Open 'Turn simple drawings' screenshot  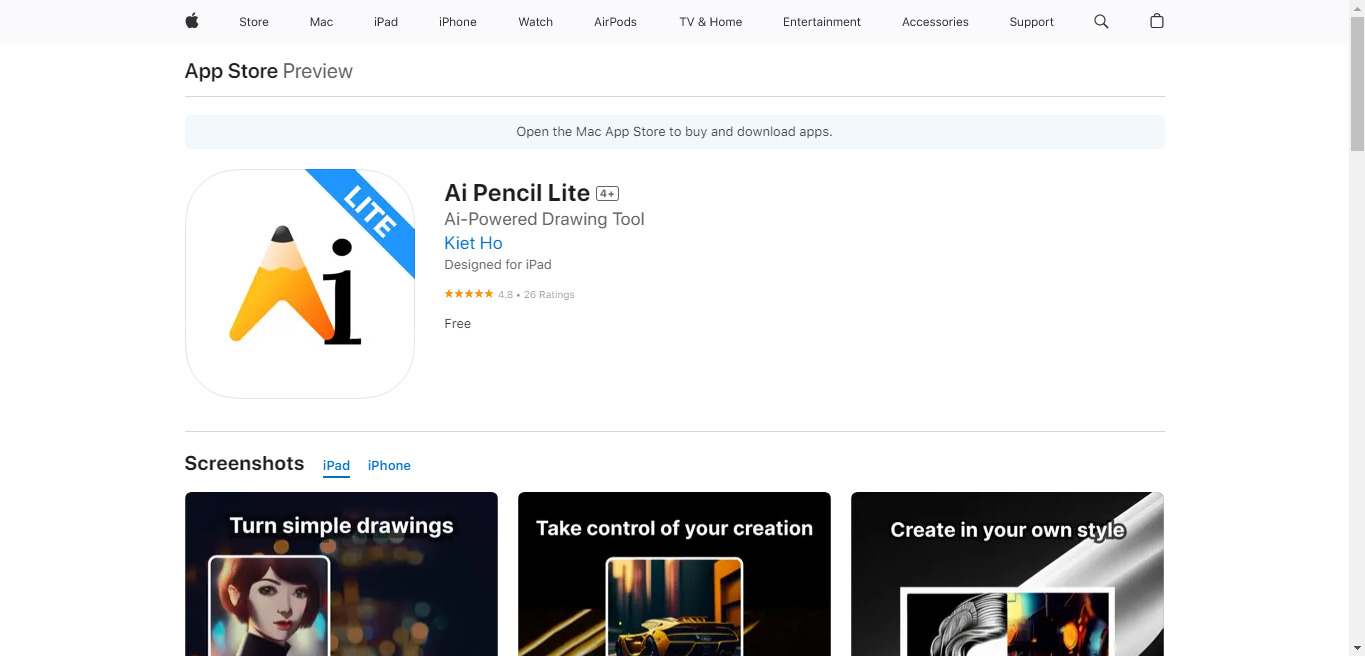341,574
